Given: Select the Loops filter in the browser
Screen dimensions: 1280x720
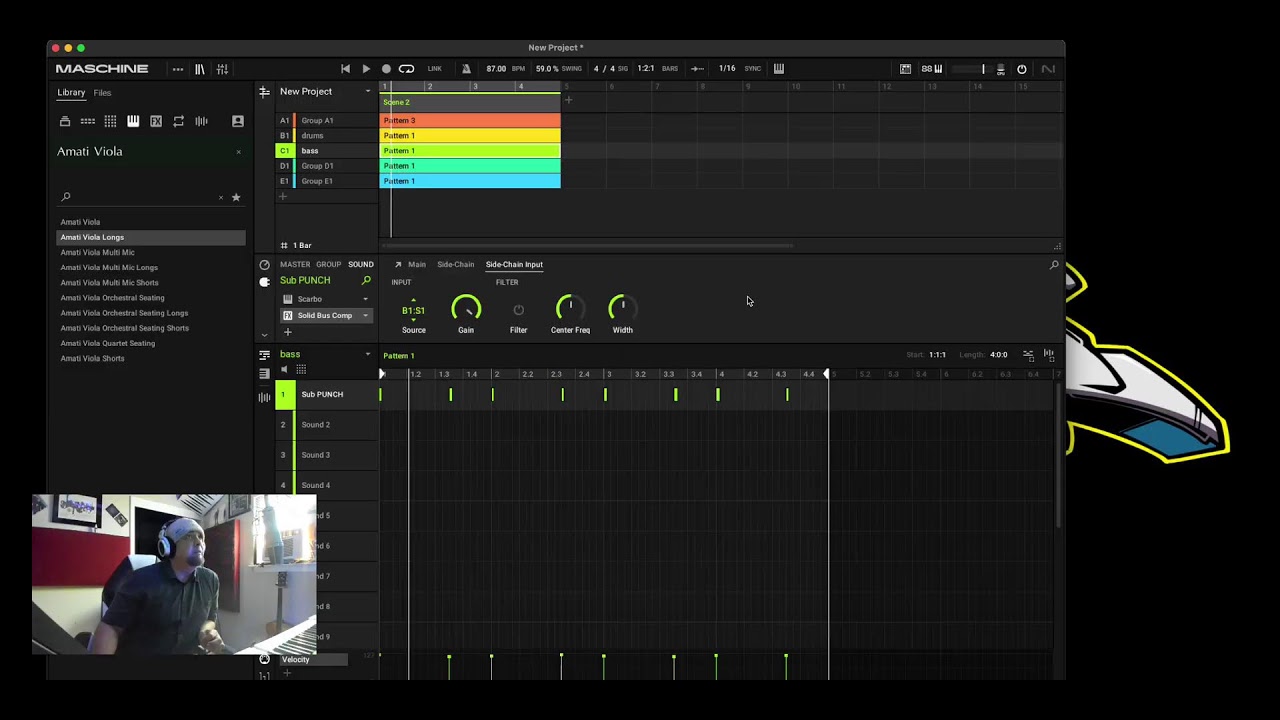Looking at the screenshot, I should (x=178, y=121).
